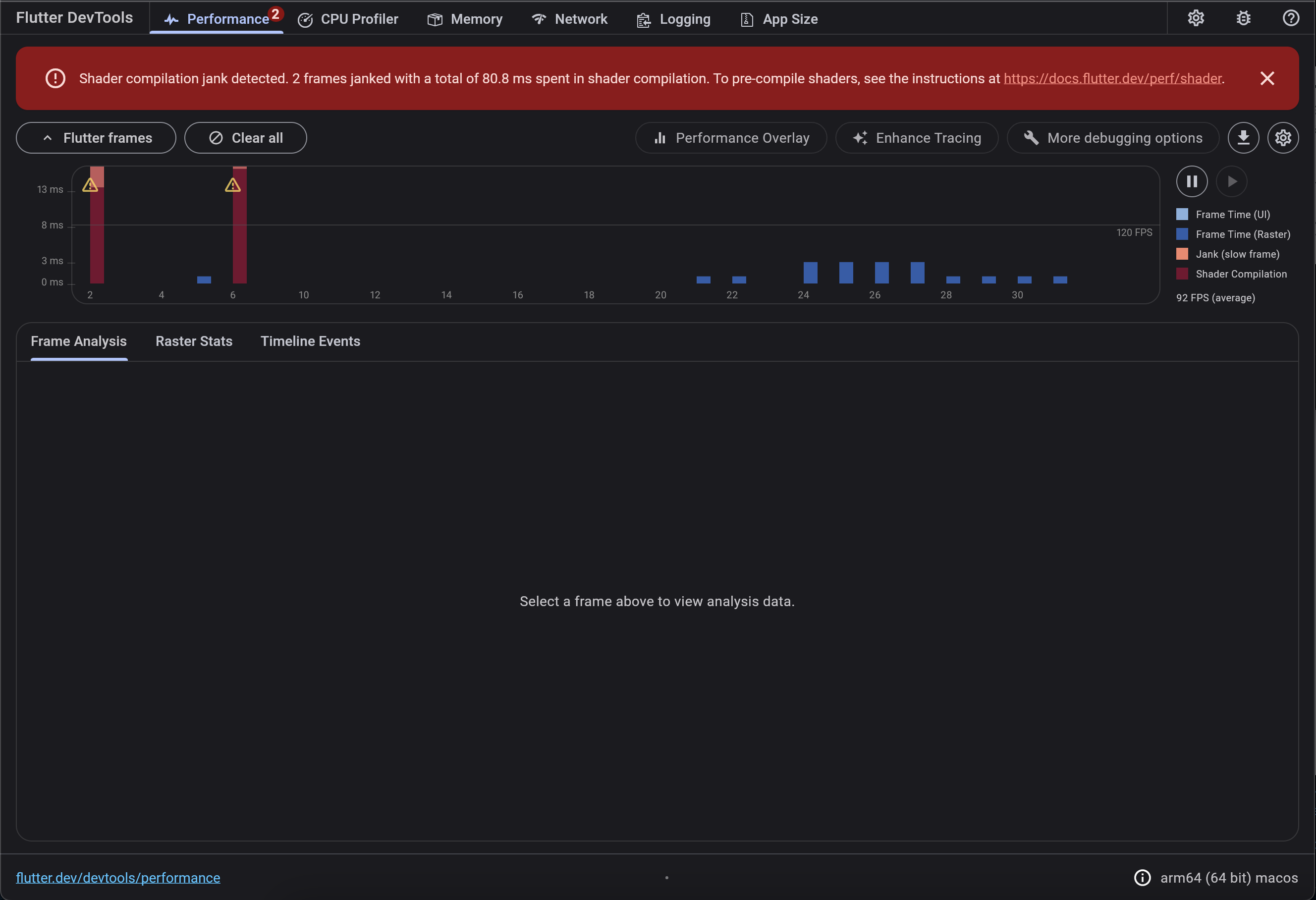Click warning icon on frame 2 bar
This screenshot has height=900, width=1316.
tap(90, 185)
